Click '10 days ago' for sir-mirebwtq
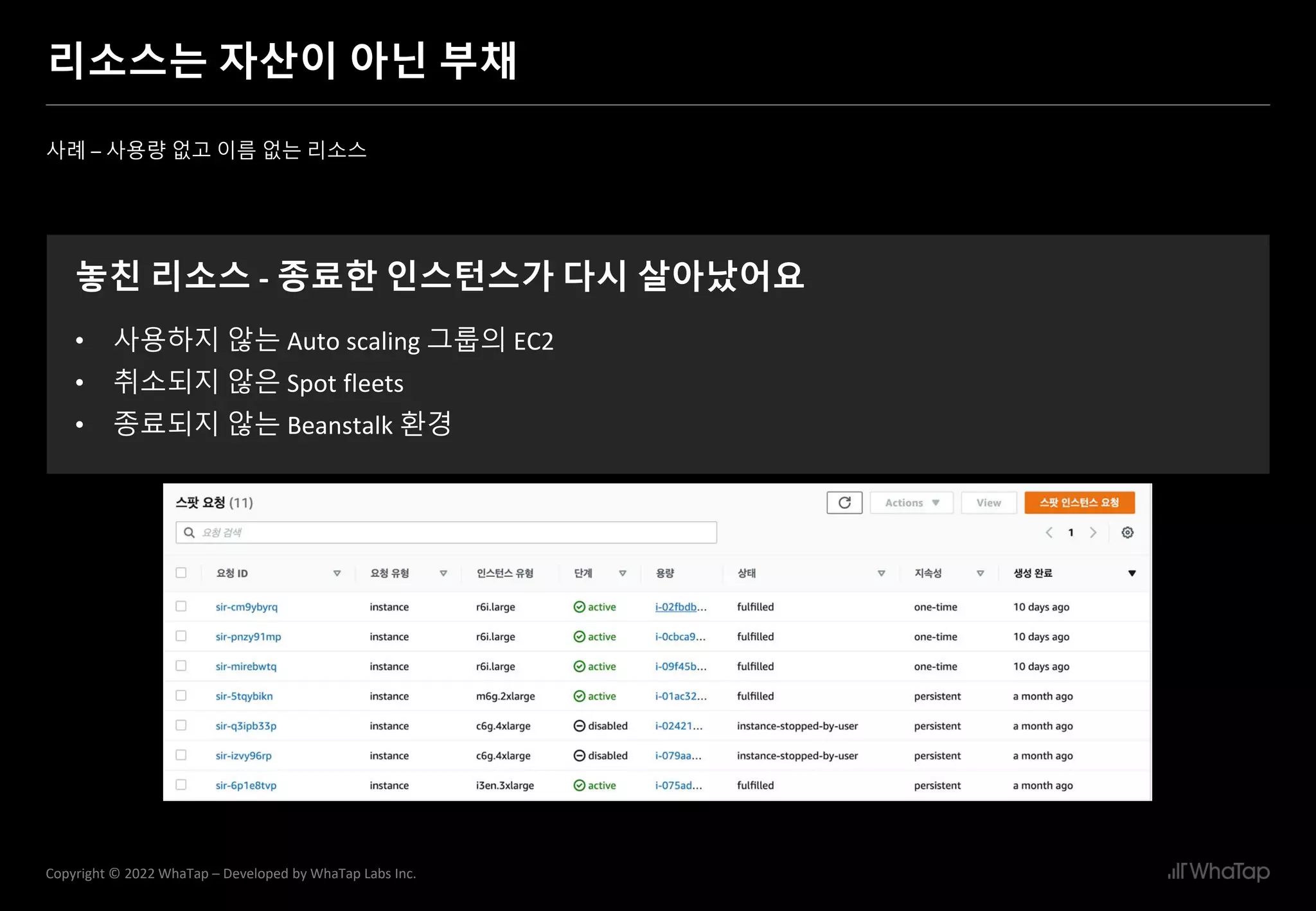This screenshot has width=1316, height=911. tap(1041, 666)
